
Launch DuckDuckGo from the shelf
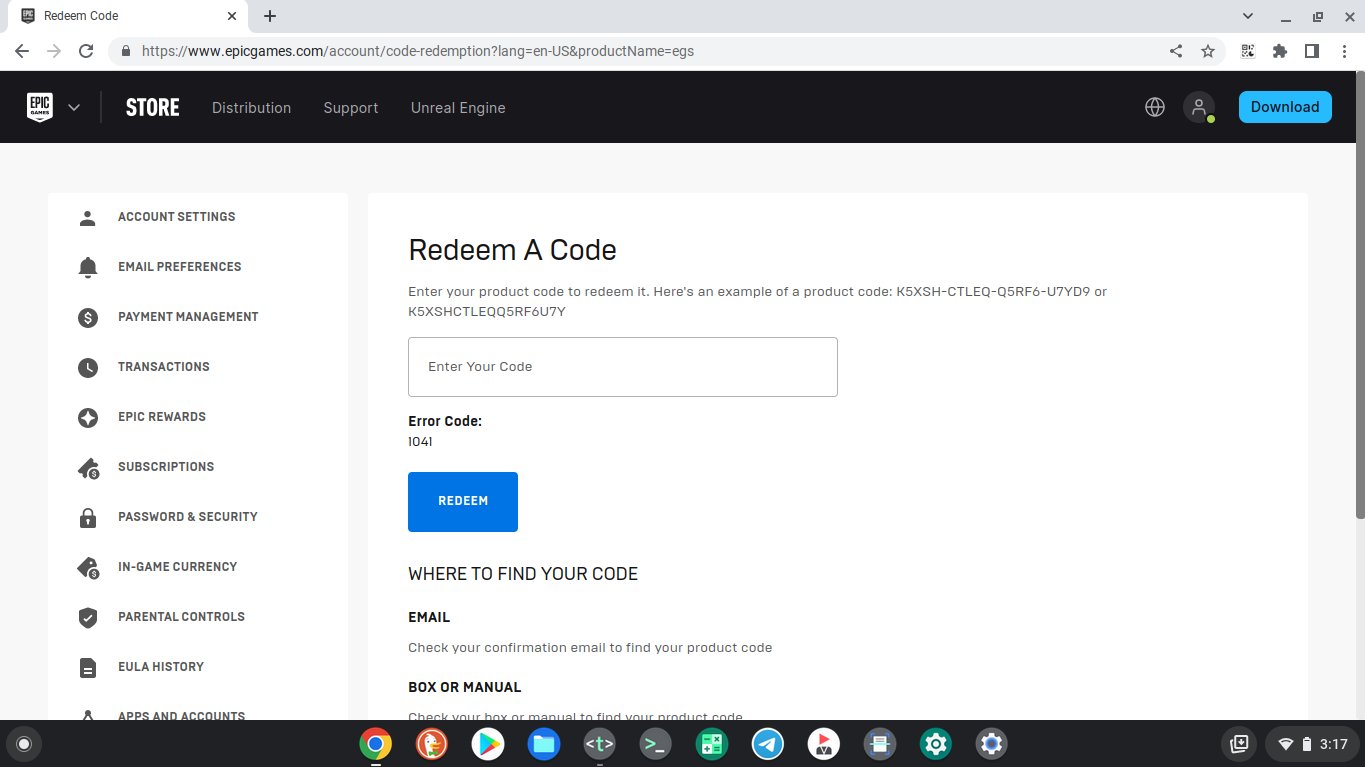click(432, 743)
